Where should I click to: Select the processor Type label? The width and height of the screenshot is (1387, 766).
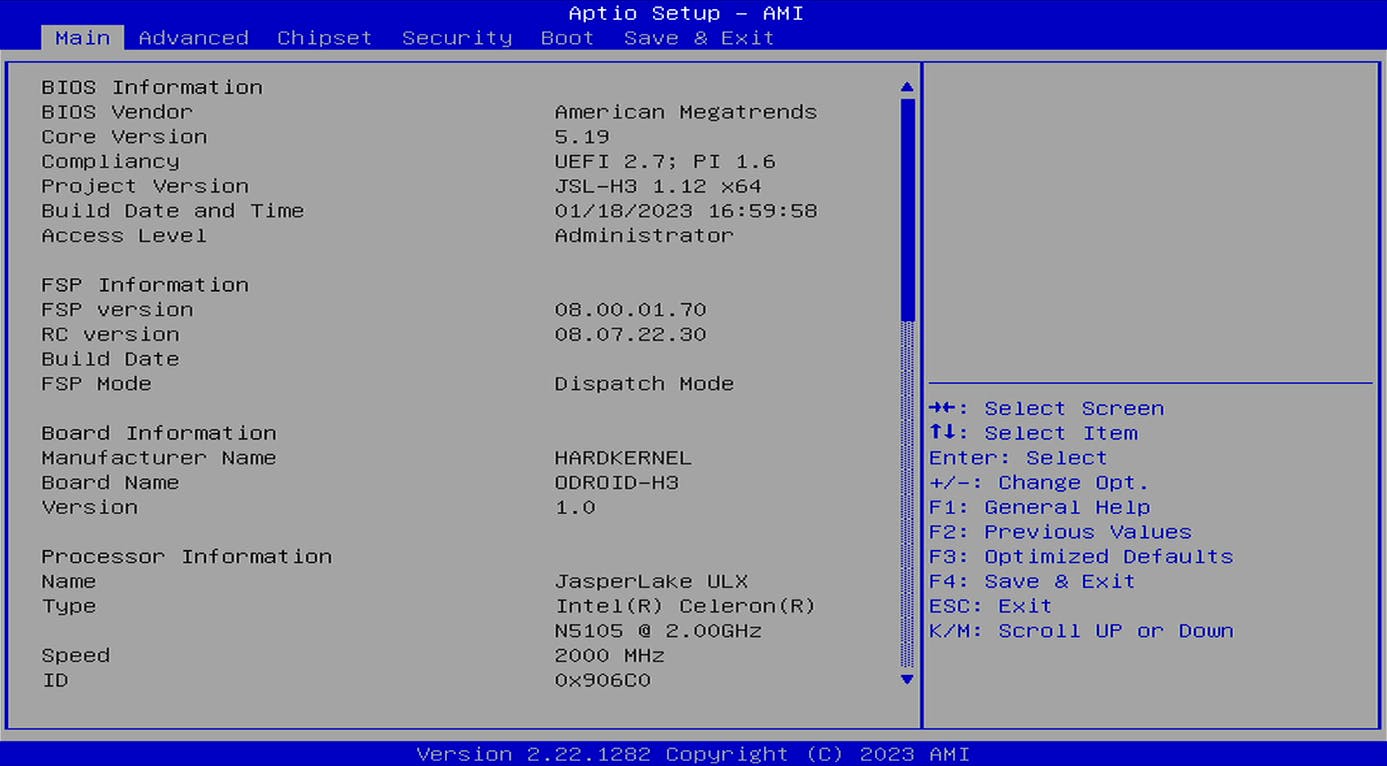(x=69, y=606)
